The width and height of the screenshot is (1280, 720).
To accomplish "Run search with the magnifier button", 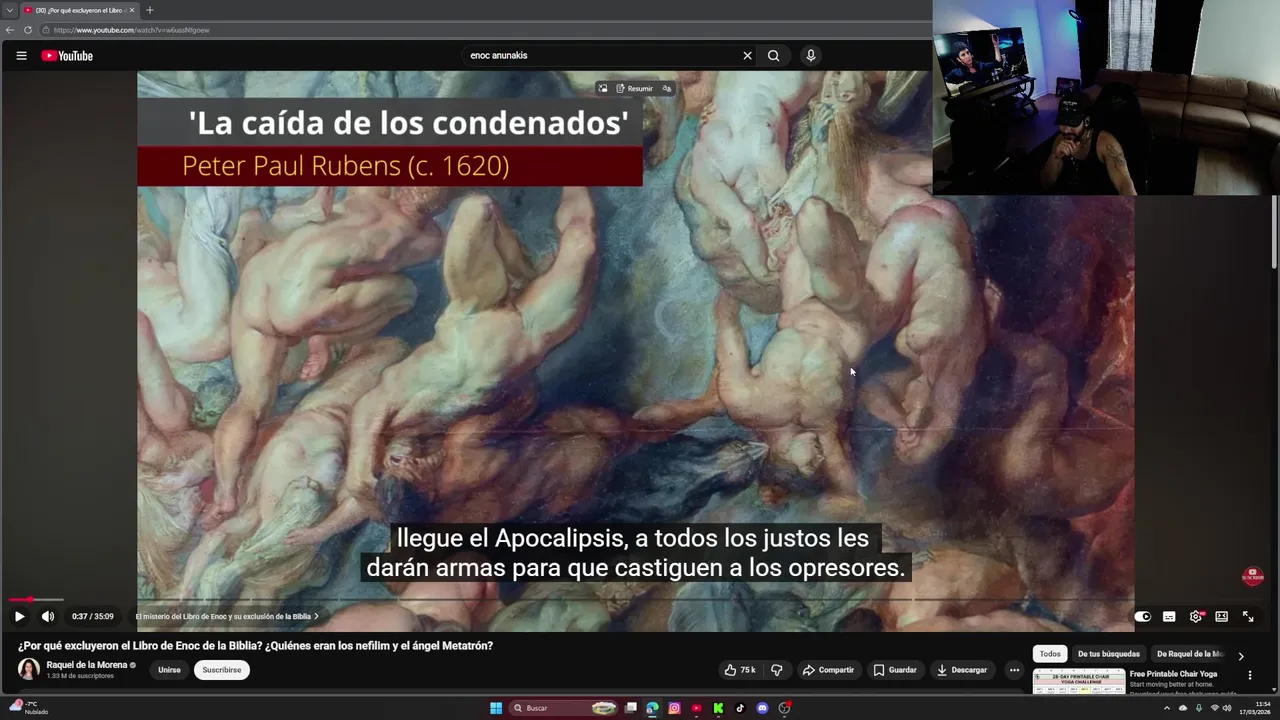I will (x=773, y=56).
